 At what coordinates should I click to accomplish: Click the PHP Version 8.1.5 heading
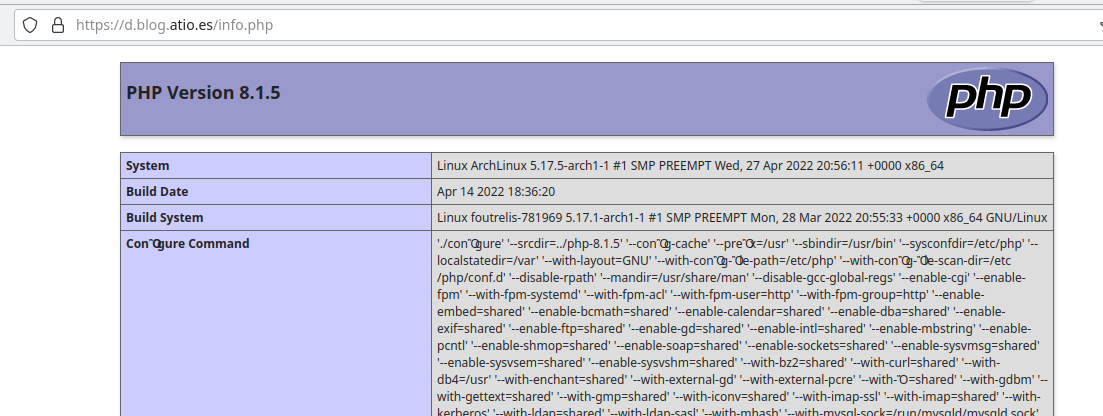[203, 93]
